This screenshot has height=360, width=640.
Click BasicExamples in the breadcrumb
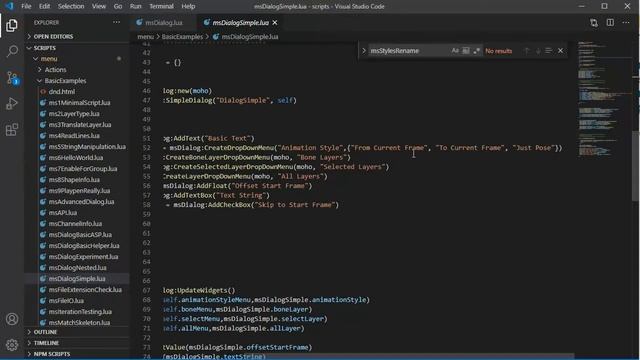tap(182, 37)
